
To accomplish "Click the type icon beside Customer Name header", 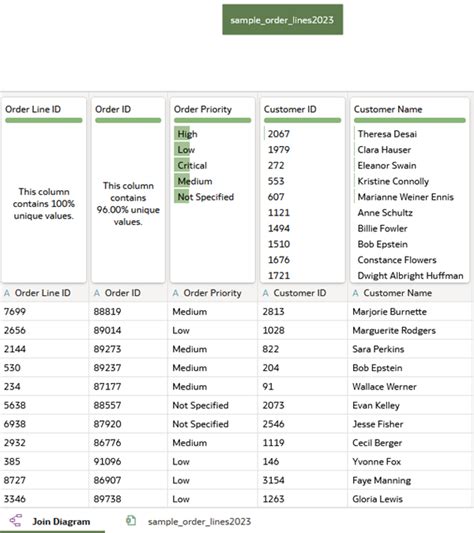I will click(355, 293).
